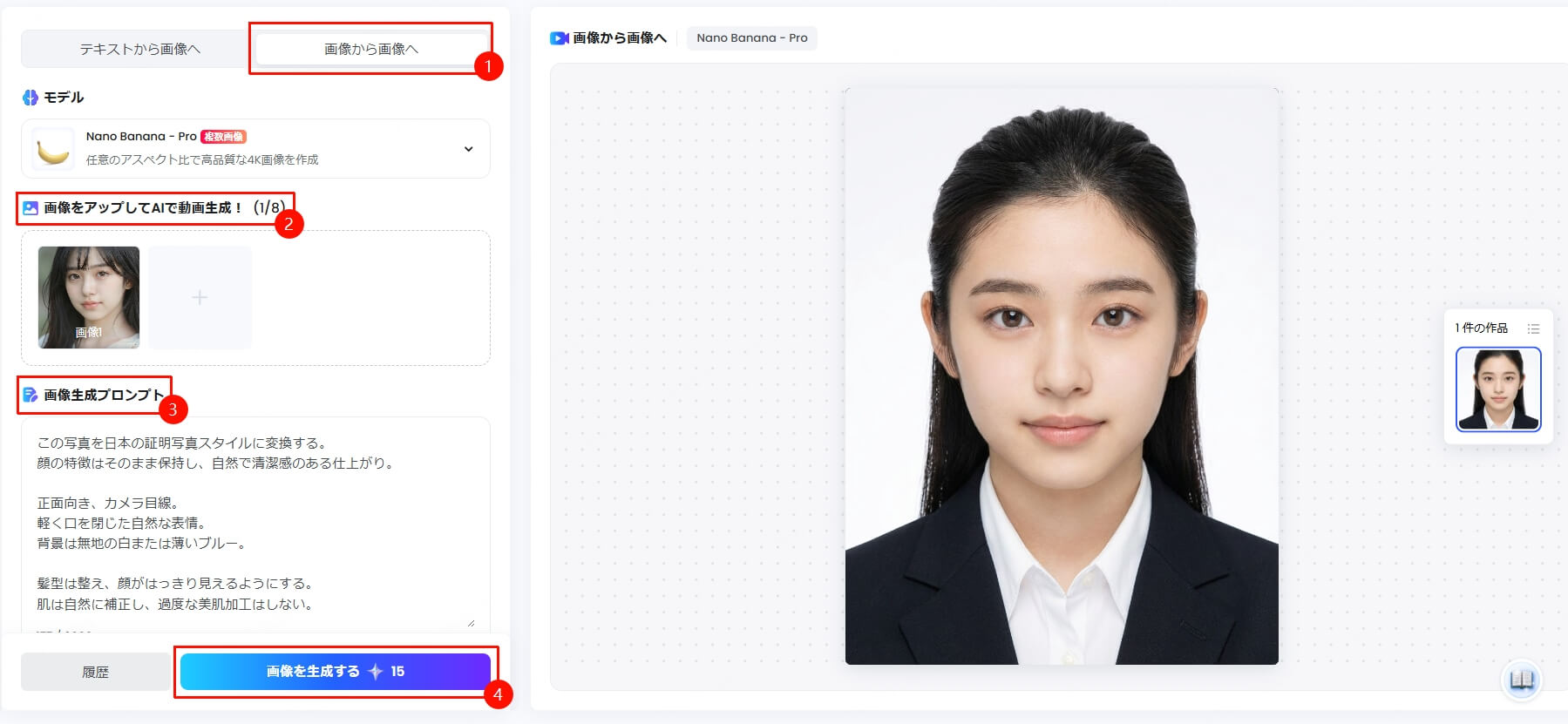Viewport: 1568px width, 724px height.
Task: Click the 複数画像 badge
Action: (223, 137)
